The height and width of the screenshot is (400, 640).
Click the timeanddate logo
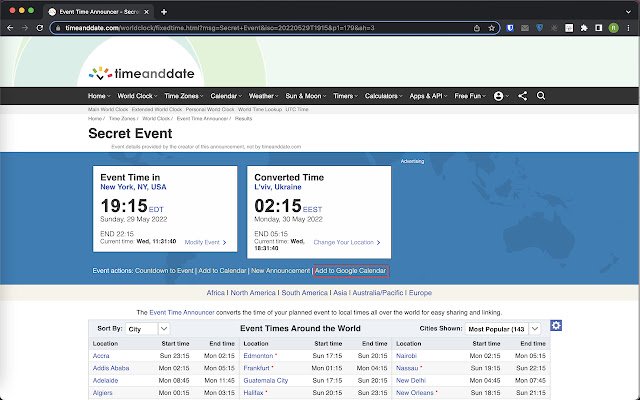click(141, 73)
